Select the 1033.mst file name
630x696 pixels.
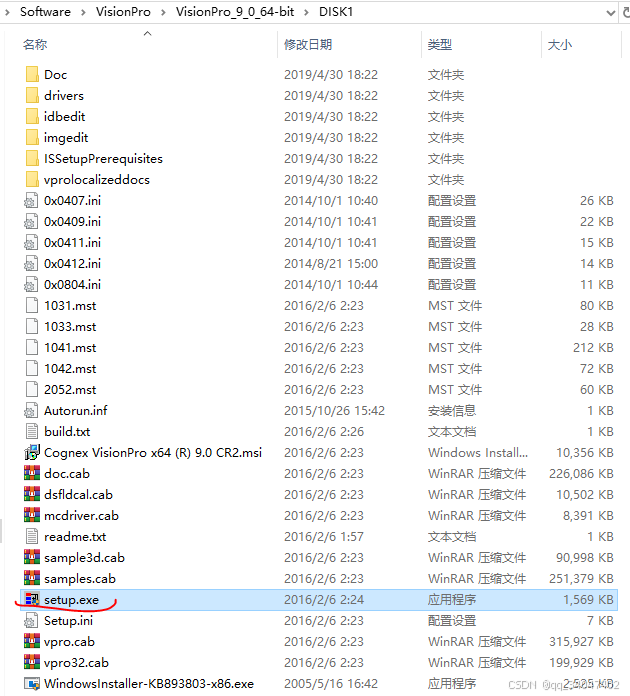pos(70,327)
